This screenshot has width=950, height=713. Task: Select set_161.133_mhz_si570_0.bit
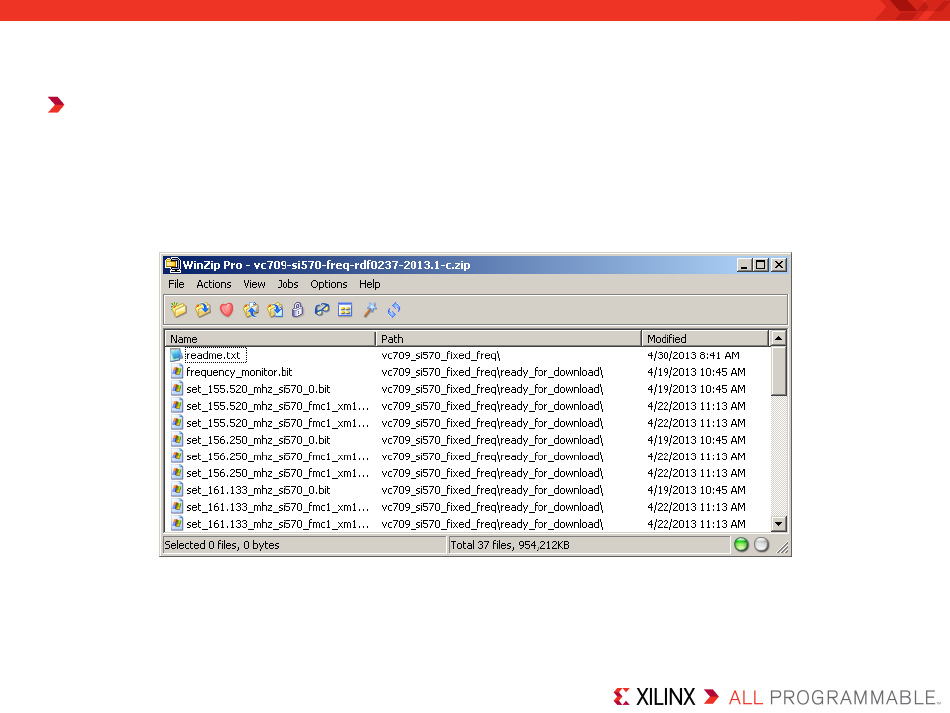[x=259, y=490]
